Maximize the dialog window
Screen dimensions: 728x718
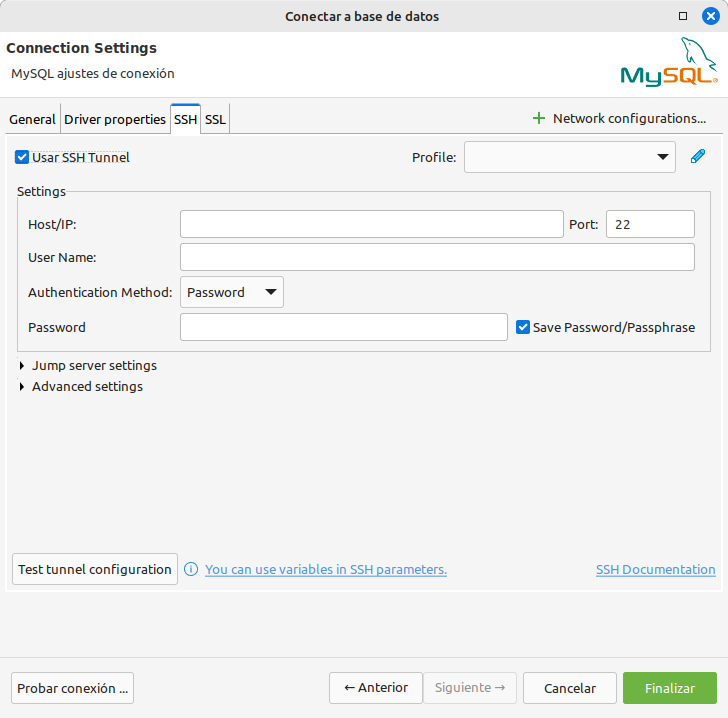683,16
